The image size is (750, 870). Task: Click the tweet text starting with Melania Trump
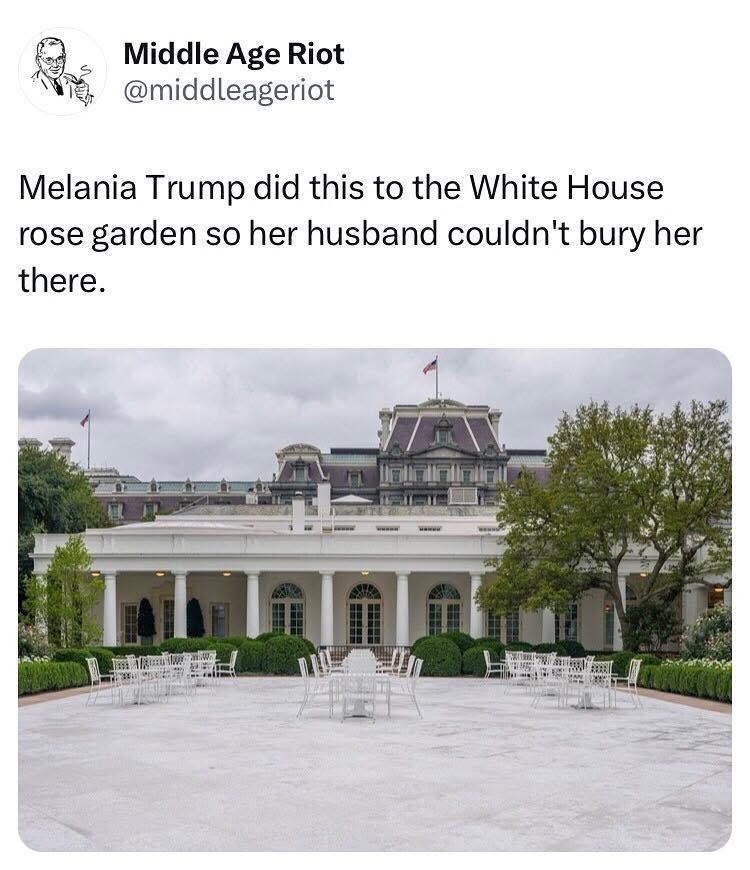coord(361,233)
